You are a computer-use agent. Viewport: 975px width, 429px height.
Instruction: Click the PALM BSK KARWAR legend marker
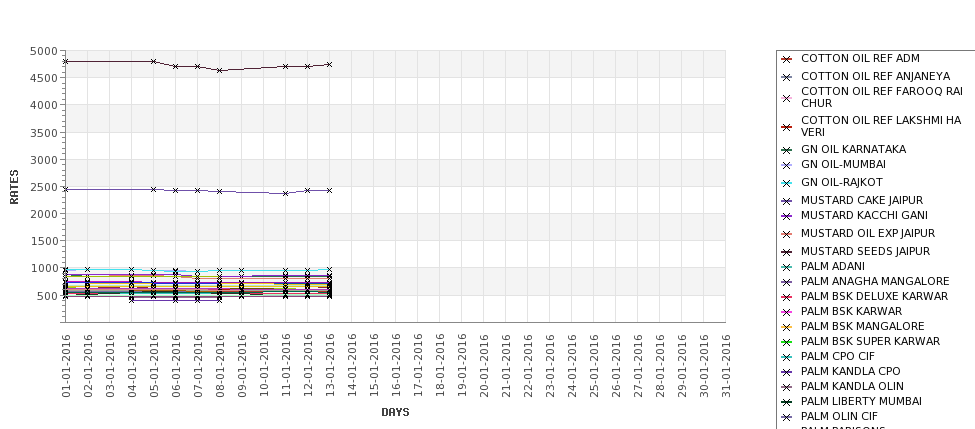pyautogui.click(x=786, y=312)
